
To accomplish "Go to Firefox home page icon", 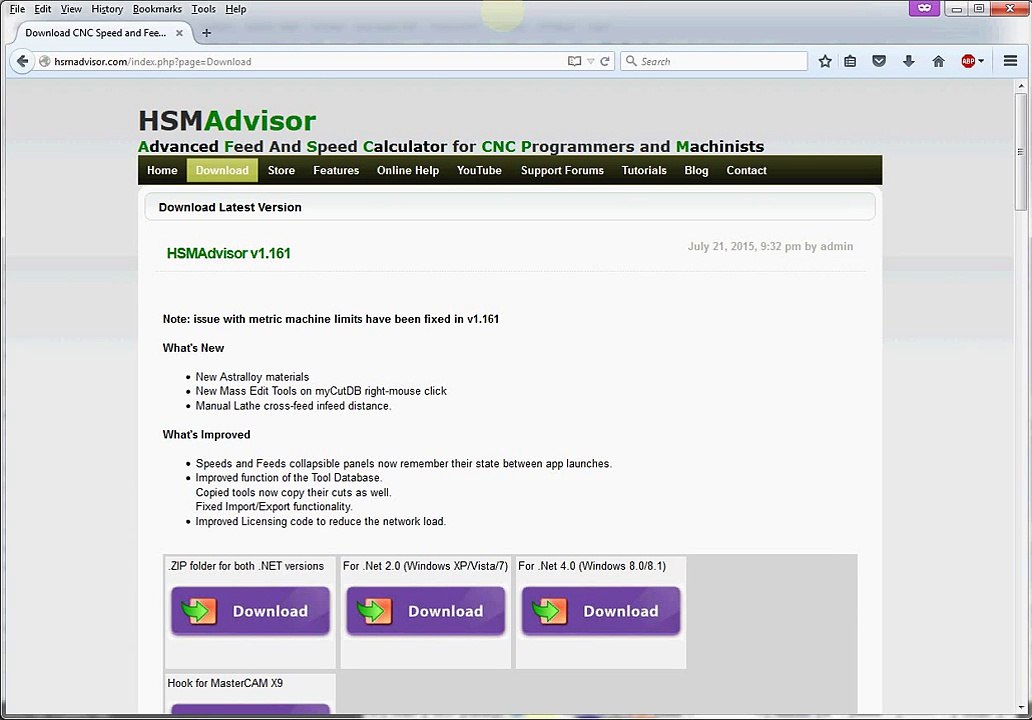I will [939, 61].
